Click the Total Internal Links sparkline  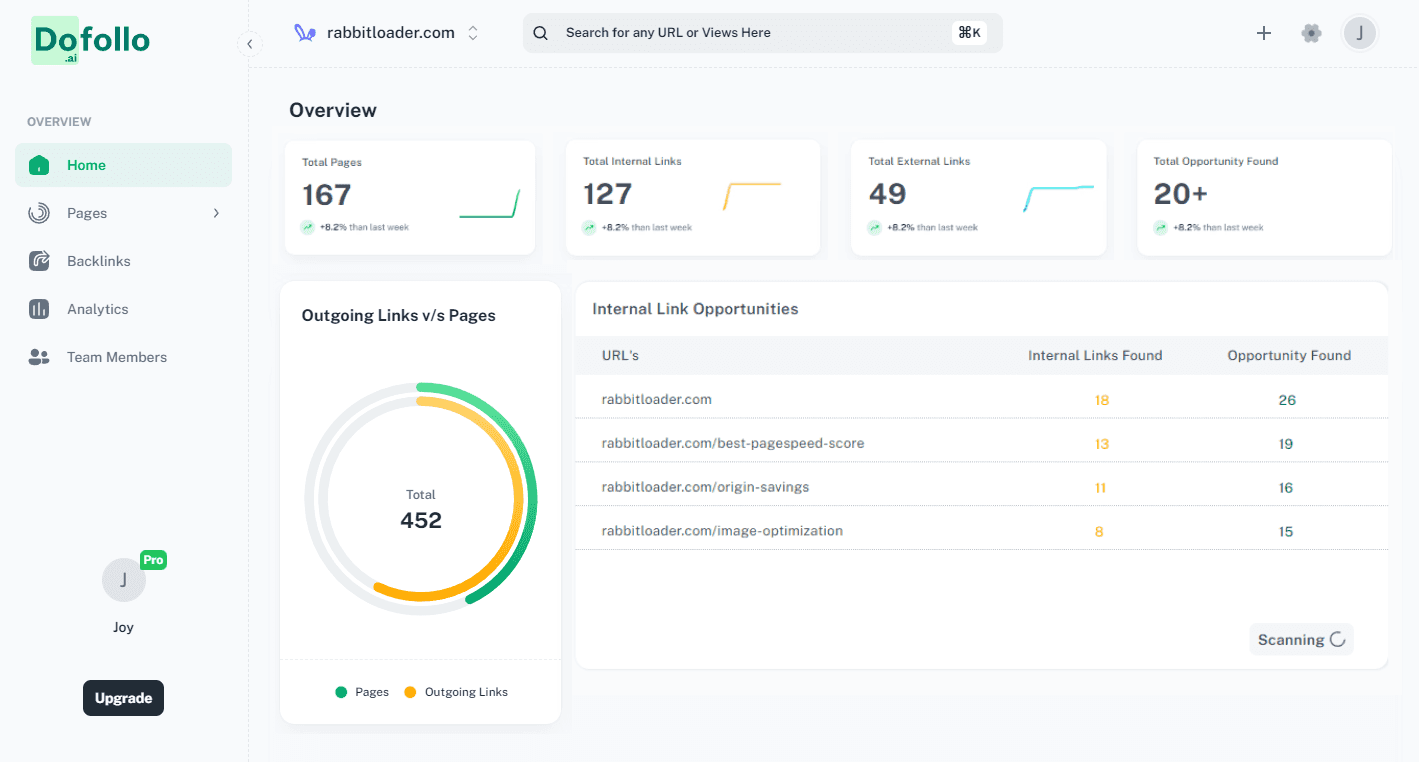pyautogui.click(x=752, y=196)
